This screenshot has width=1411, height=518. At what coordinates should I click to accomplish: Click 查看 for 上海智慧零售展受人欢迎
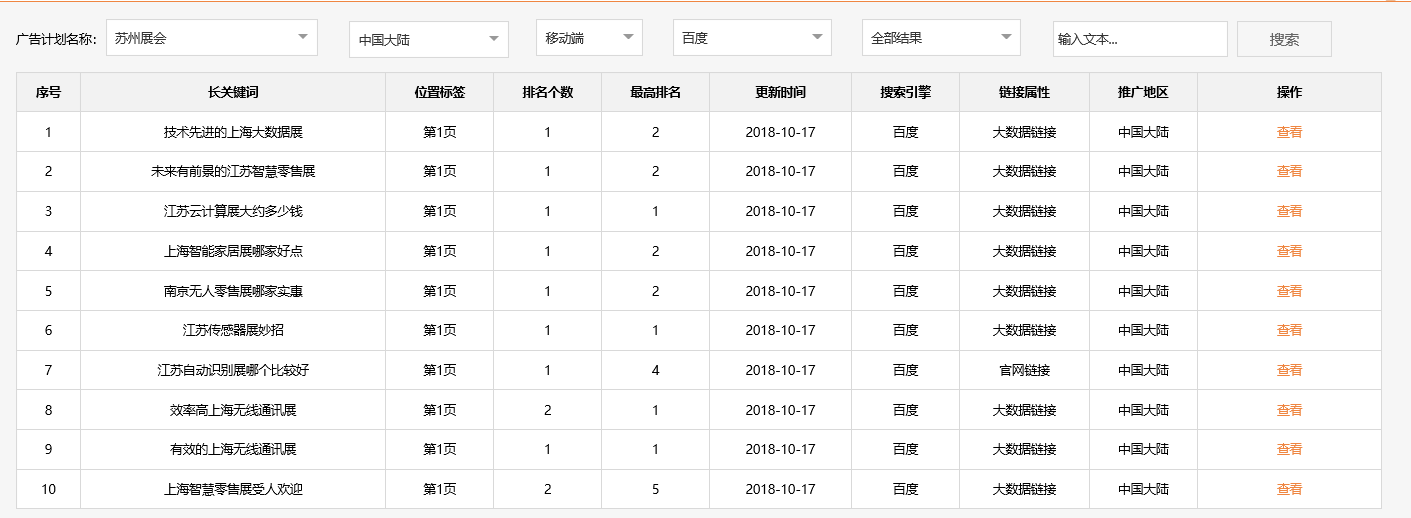tap(1290, 489)
